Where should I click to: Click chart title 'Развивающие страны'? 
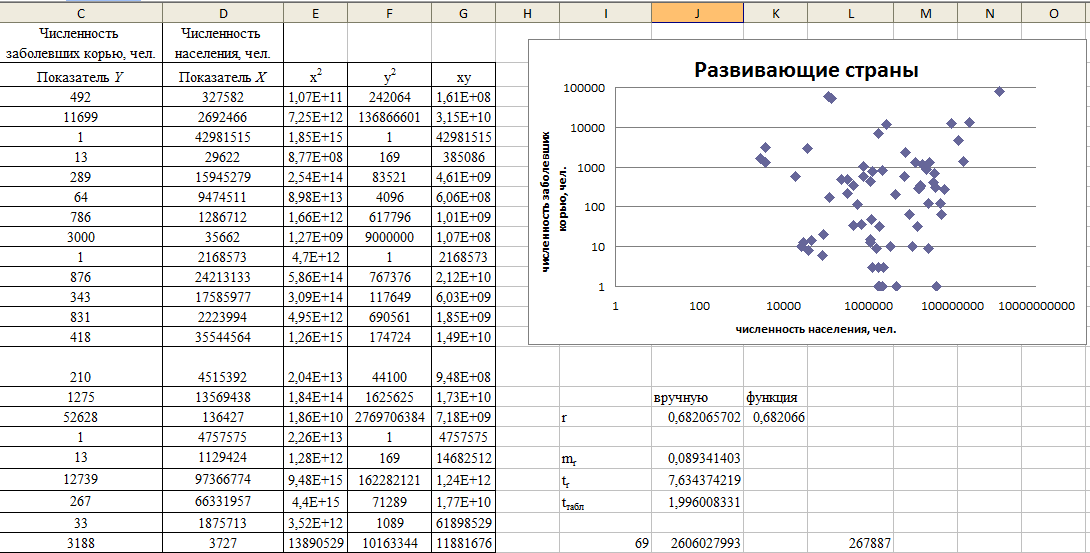[x=806, y=71]
